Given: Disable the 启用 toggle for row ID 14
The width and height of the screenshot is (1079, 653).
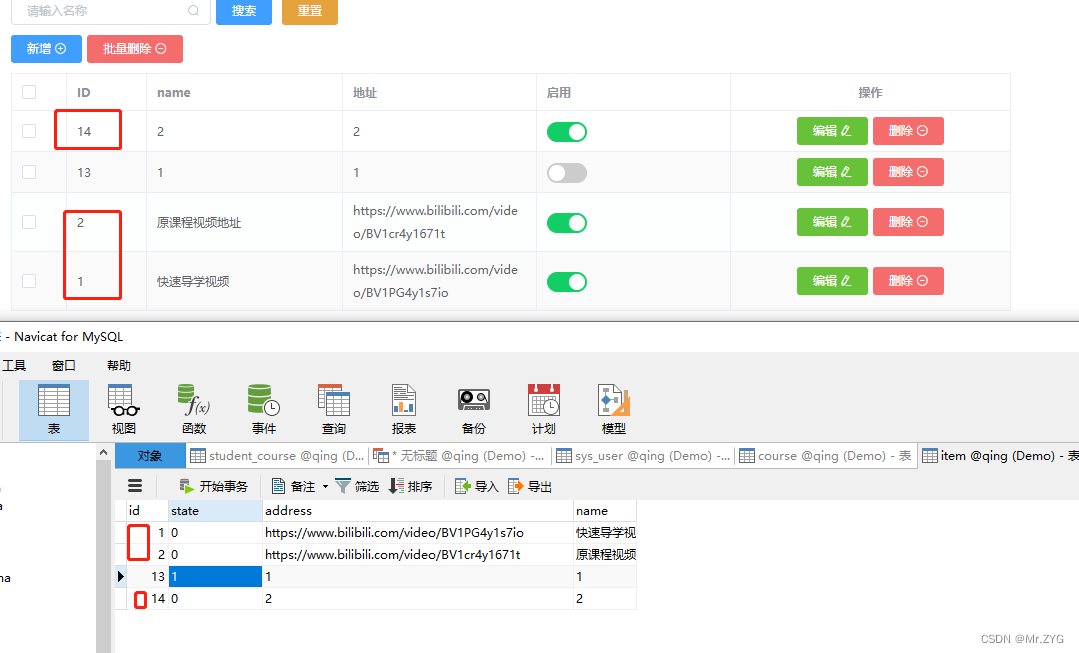Looking at the screenshot, I should [x=567, y=131].
